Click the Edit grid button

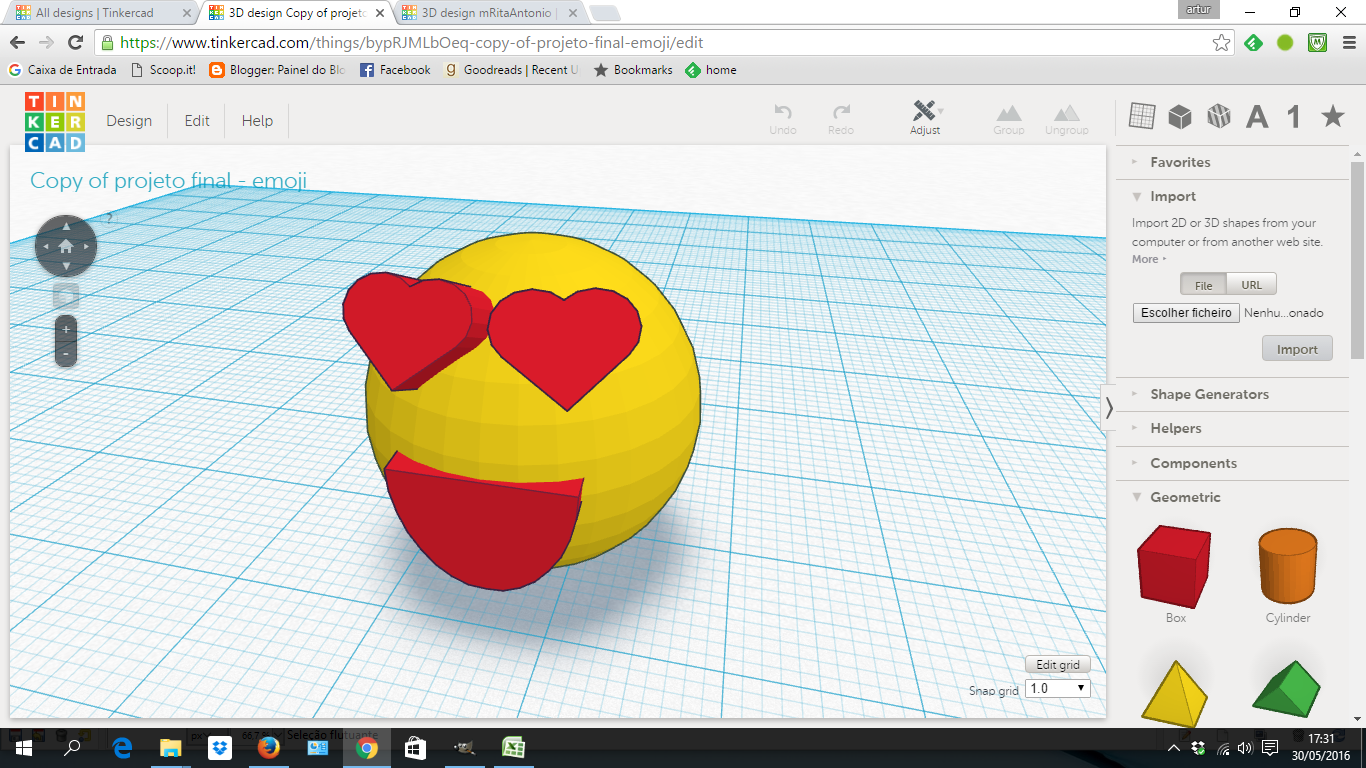pos(1057,664)
